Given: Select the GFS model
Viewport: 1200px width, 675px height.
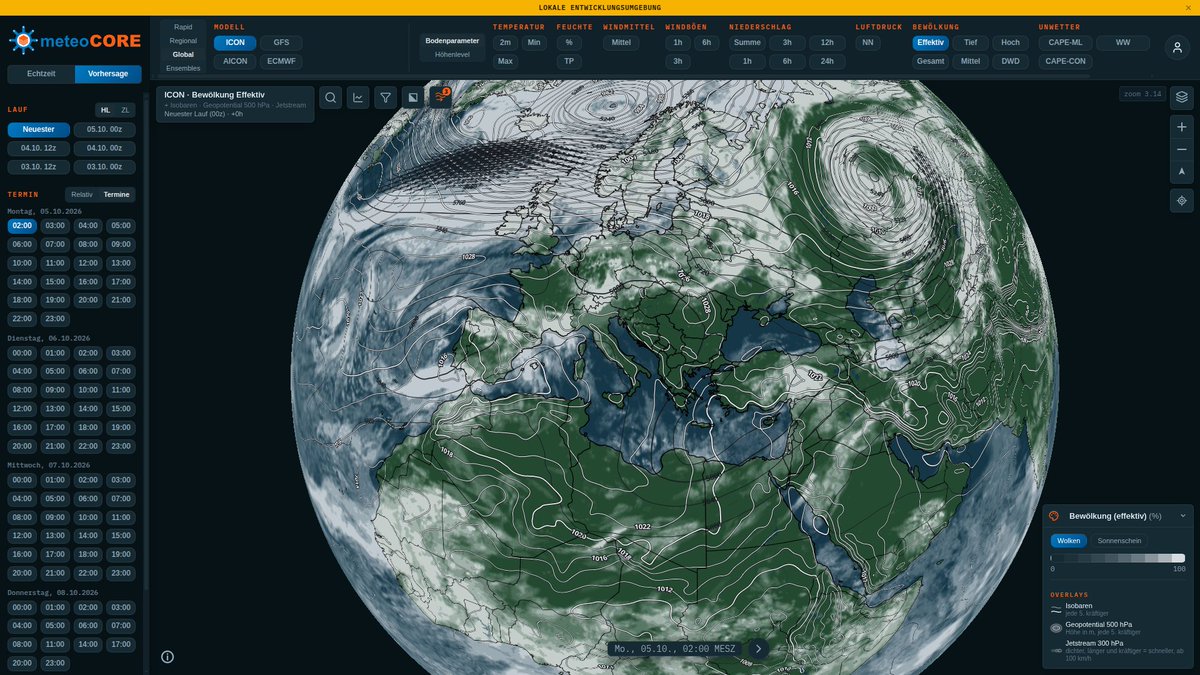Looking at the screenshot, I should pos(281,43).
